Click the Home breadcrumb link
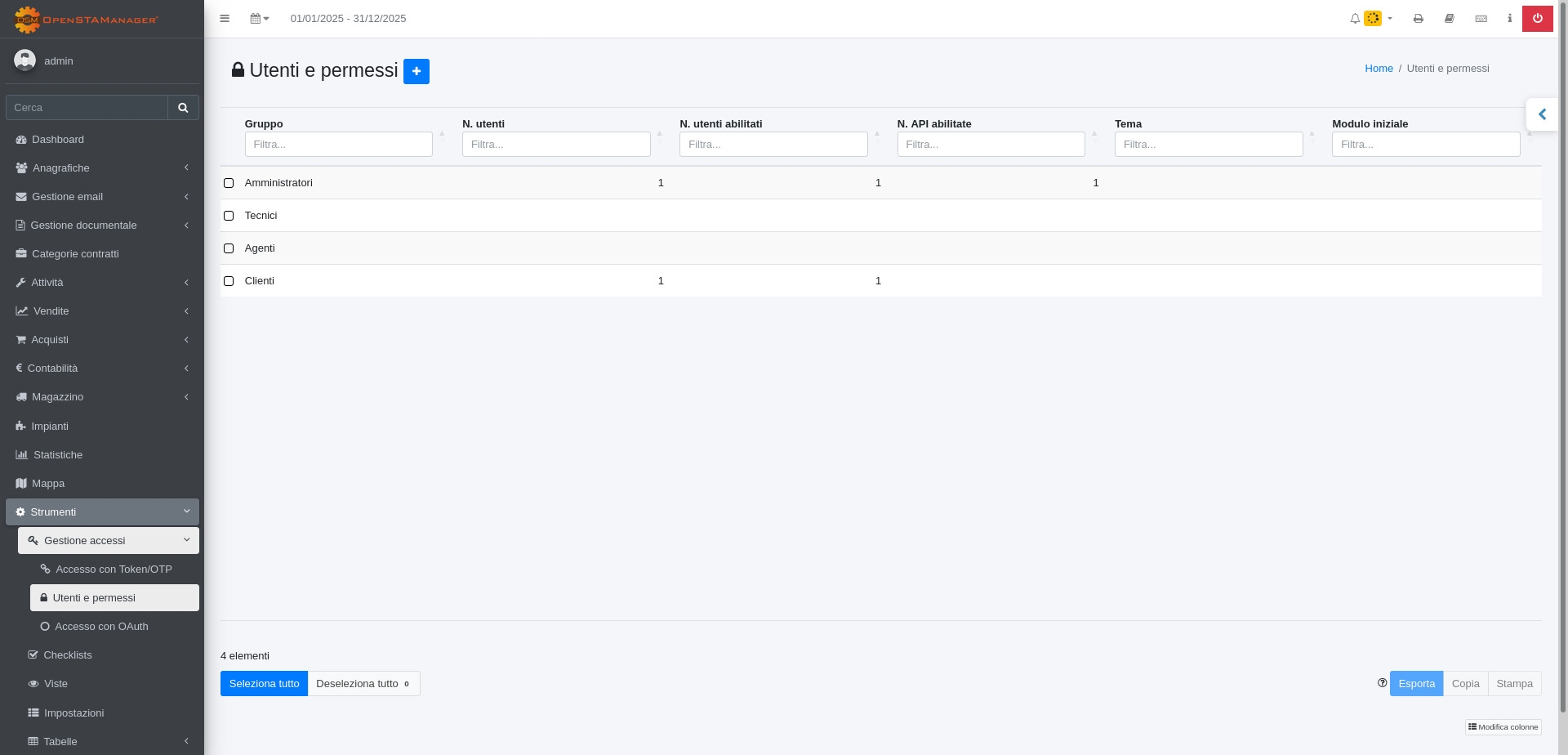Image resolution: width=1568 pixels, height=755 pixels. point(1379,69)
